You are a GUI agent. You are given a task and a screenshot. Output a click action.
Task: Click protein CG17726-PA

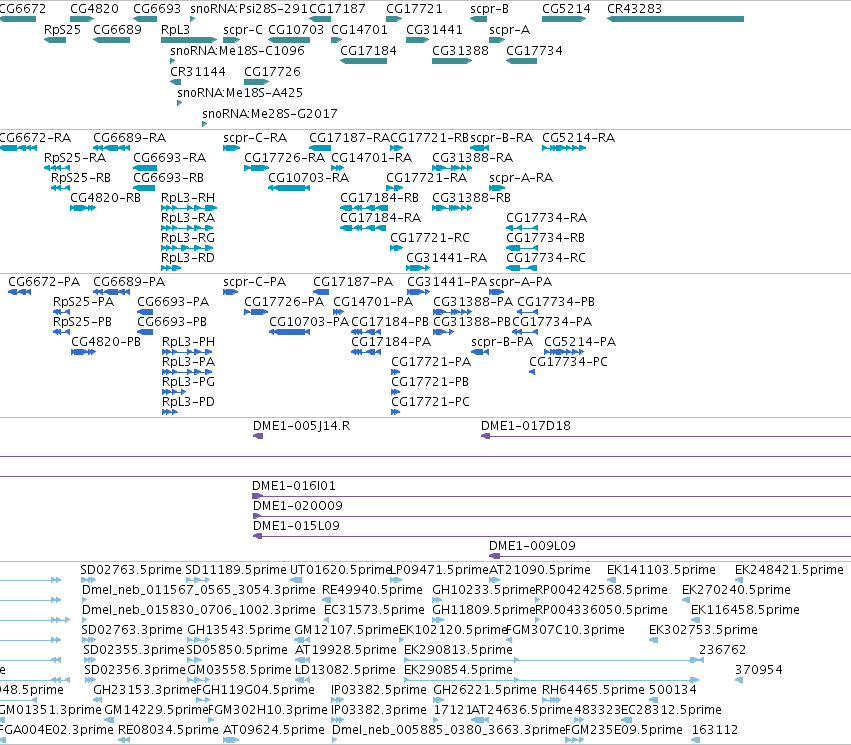(x=284, y=302)
